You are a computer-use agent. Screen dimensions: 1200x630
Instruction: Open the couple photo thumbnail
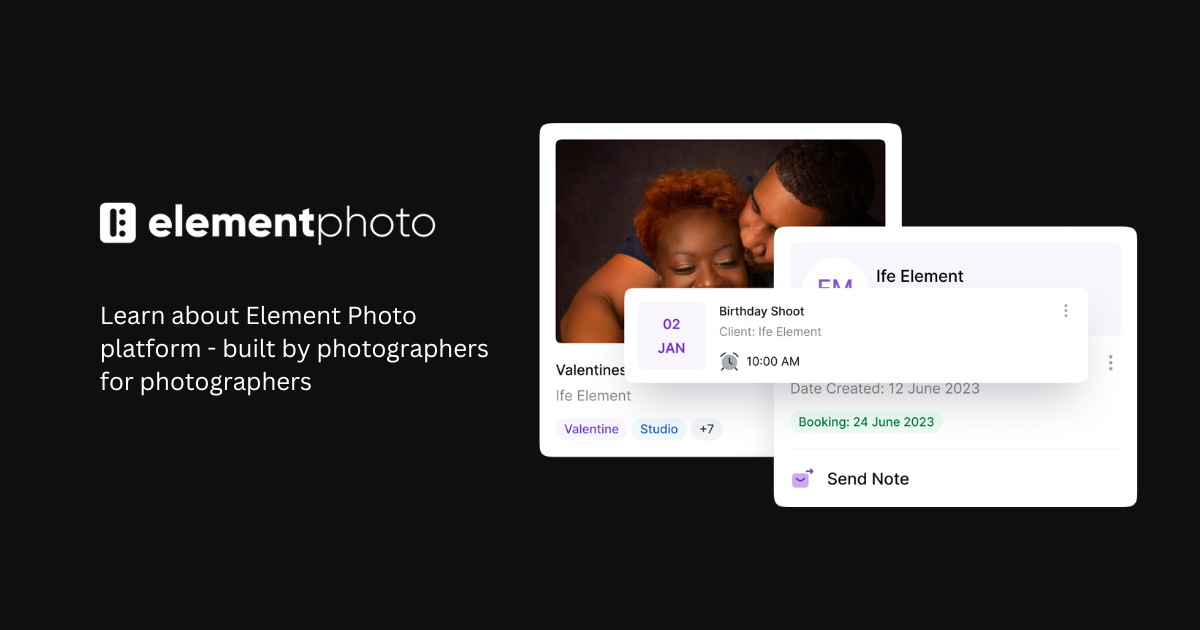(720, 241)
